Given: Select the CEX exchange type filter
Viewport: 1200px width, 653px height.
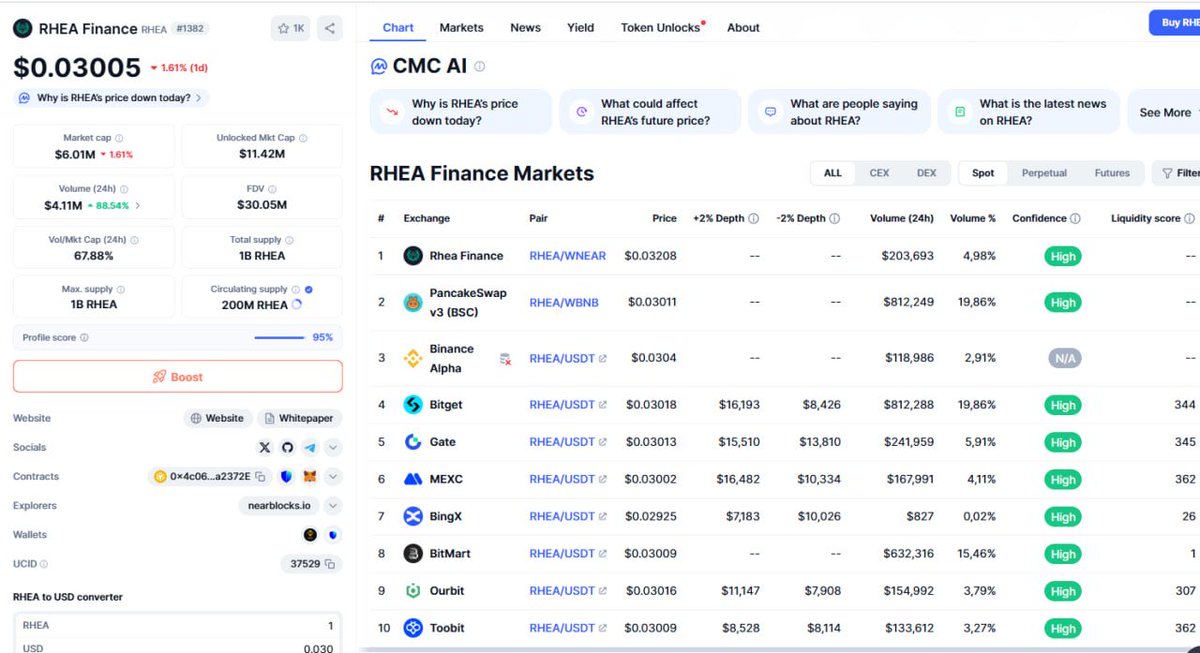Looking at the screenshot, I should [879, 173].
